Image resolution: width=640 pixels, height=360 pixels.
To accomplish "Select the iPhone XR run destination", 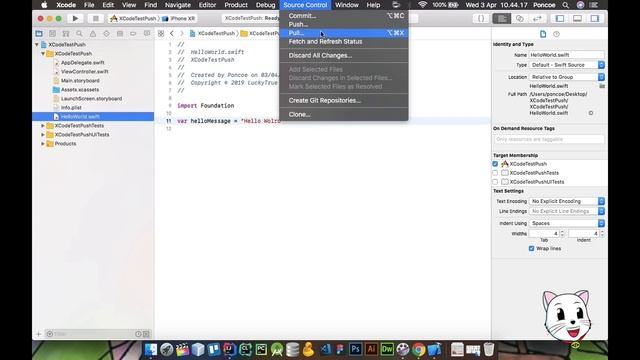I will 179,18.
